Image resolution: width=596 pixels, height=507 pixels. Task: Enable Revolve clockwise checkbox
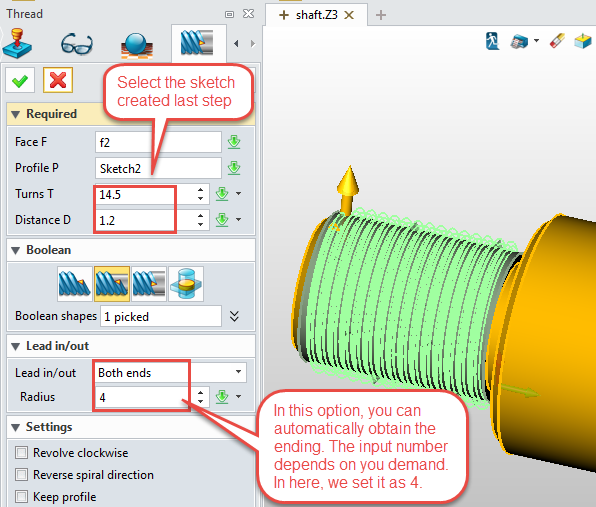21,453
